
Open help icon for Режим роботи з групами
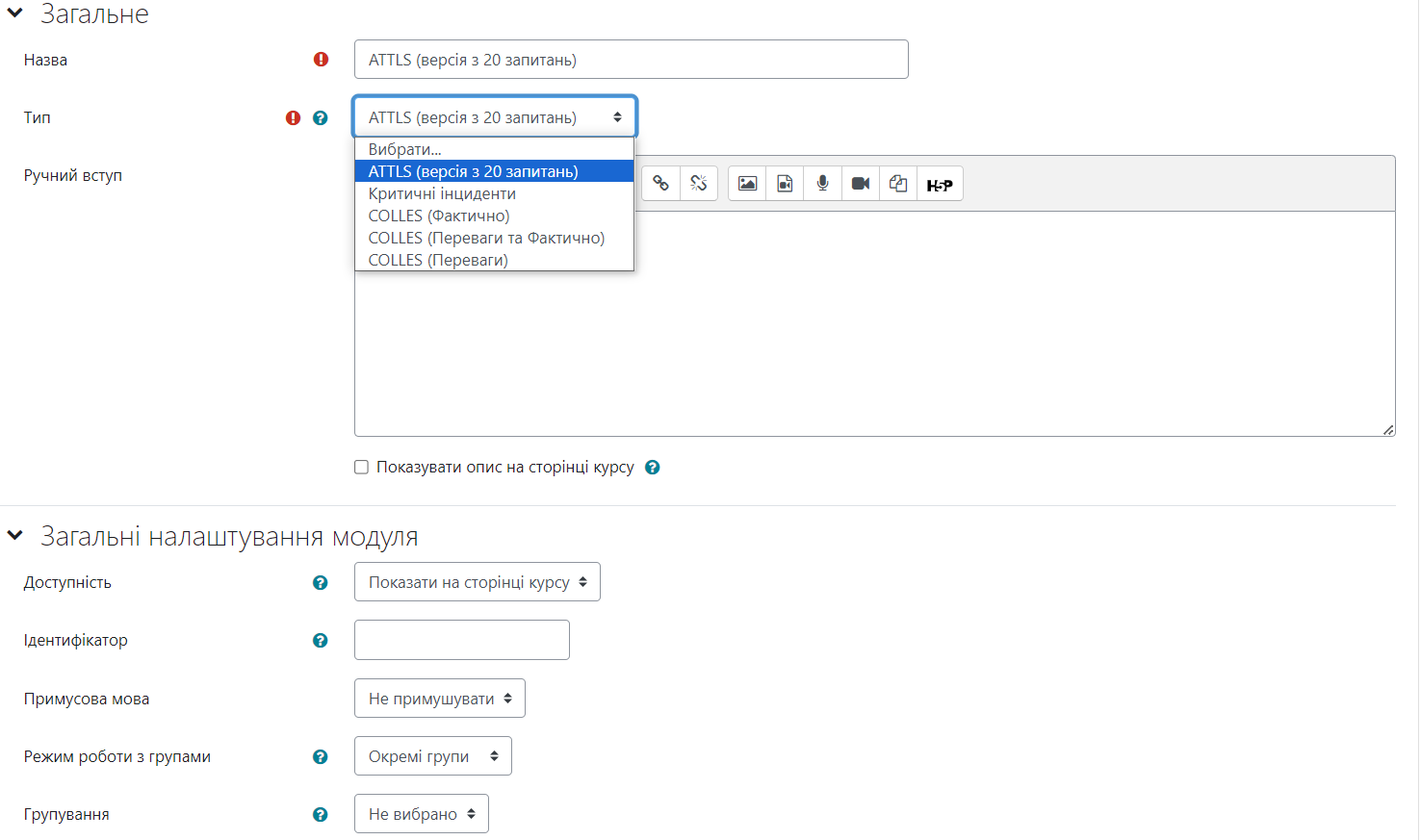(321, 757)
